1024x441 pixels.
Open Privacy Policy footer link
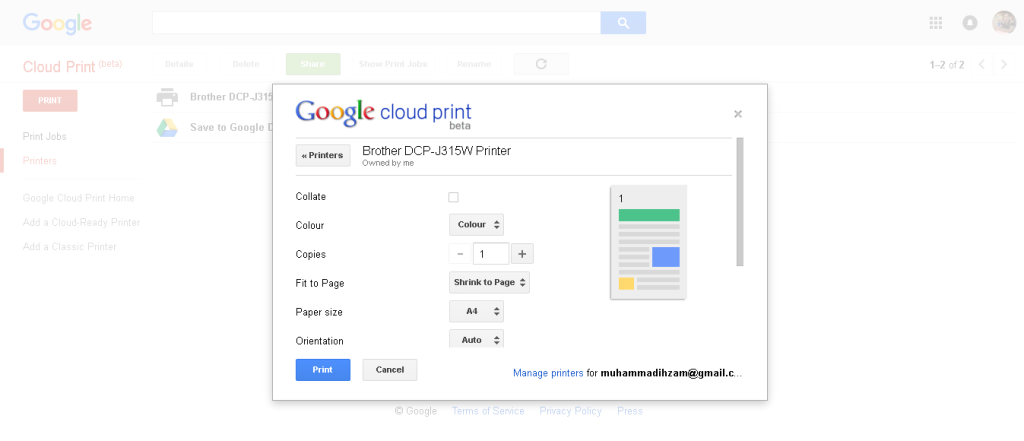point(570,411)
